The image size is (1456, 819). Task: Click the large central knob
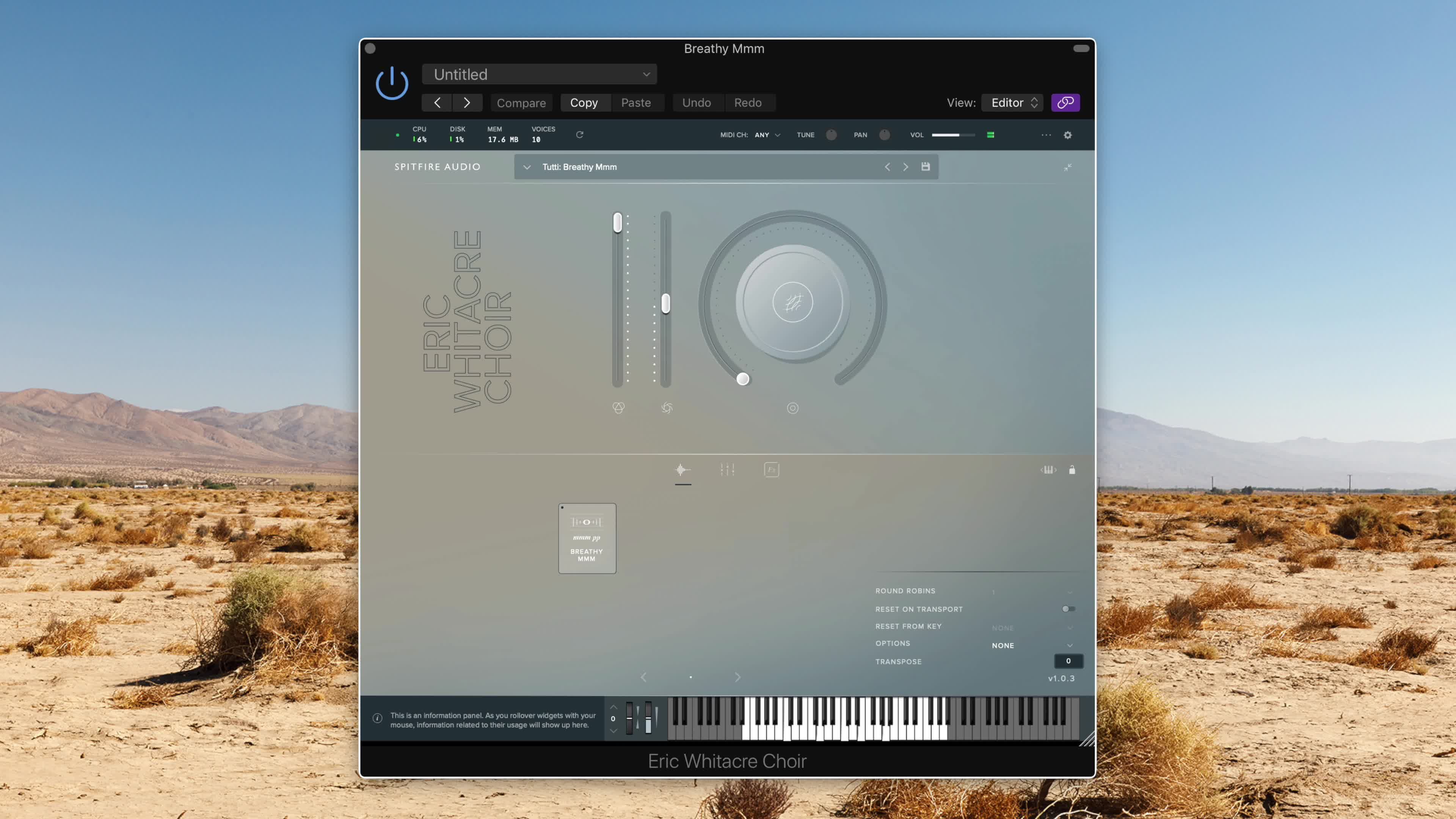pyautogui.click(x=792, y=303)
